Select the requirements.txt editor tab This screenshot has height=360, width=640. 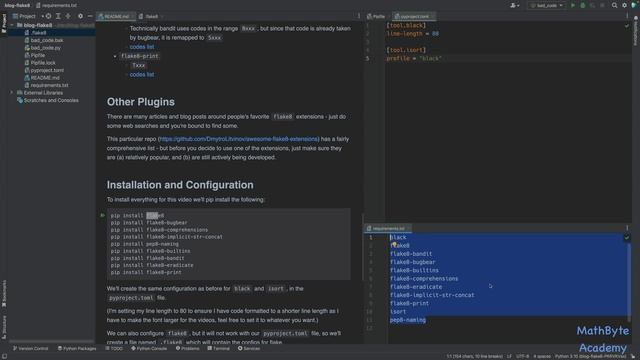(387, 228)
